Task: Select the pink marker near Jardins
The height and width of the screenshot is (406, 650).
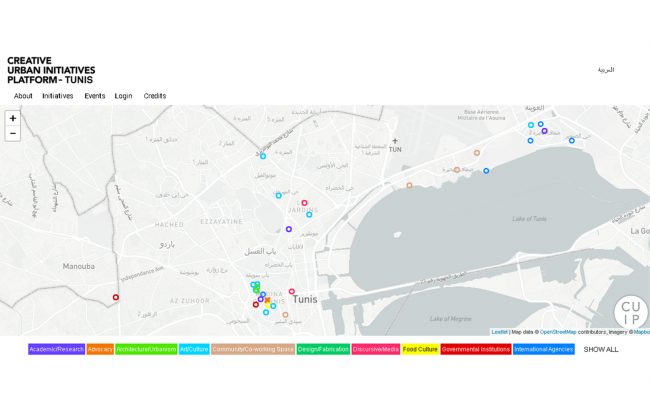Action: (x=305, y=203)
